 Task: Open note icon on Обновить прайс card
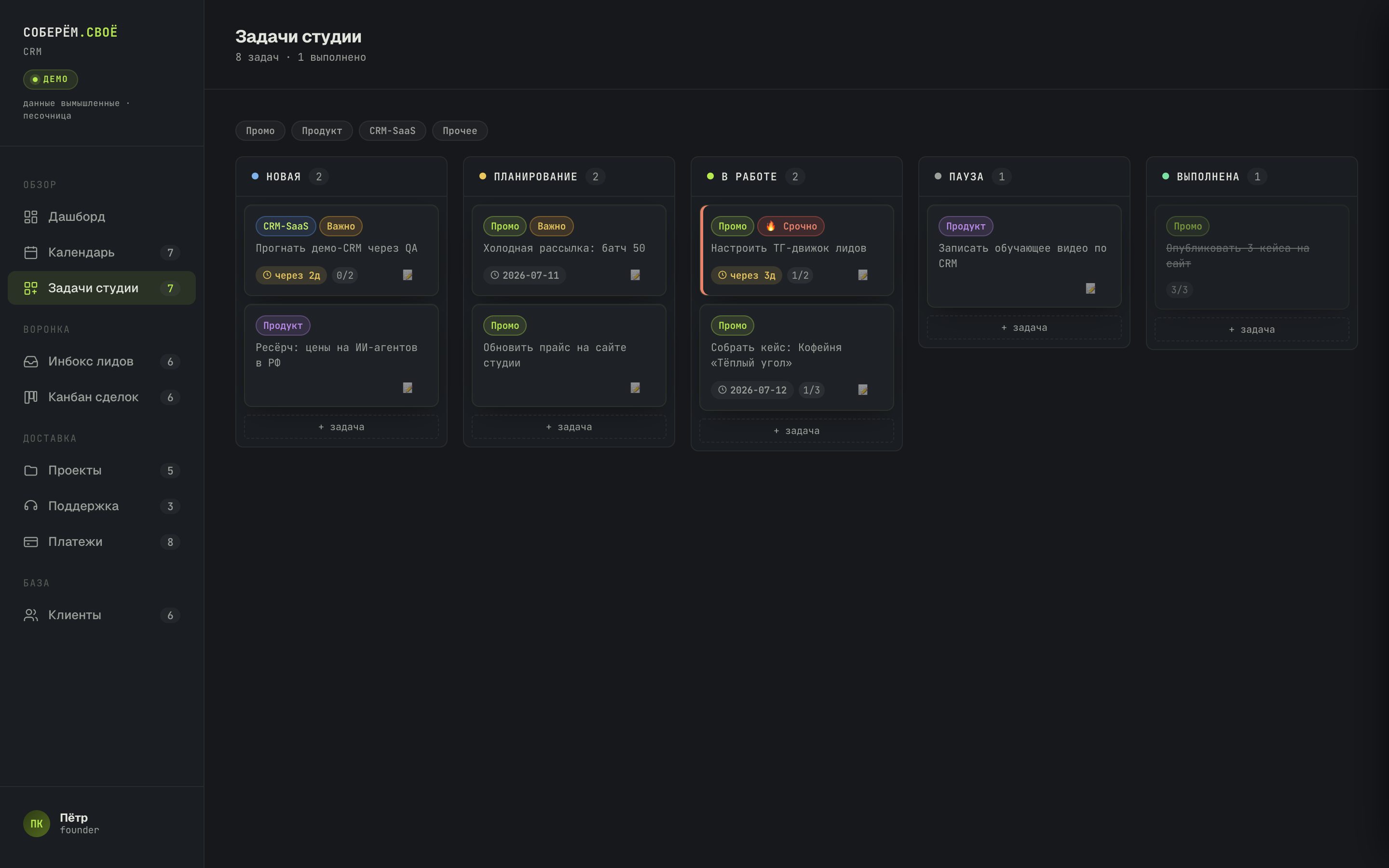[x=635, y=388]
